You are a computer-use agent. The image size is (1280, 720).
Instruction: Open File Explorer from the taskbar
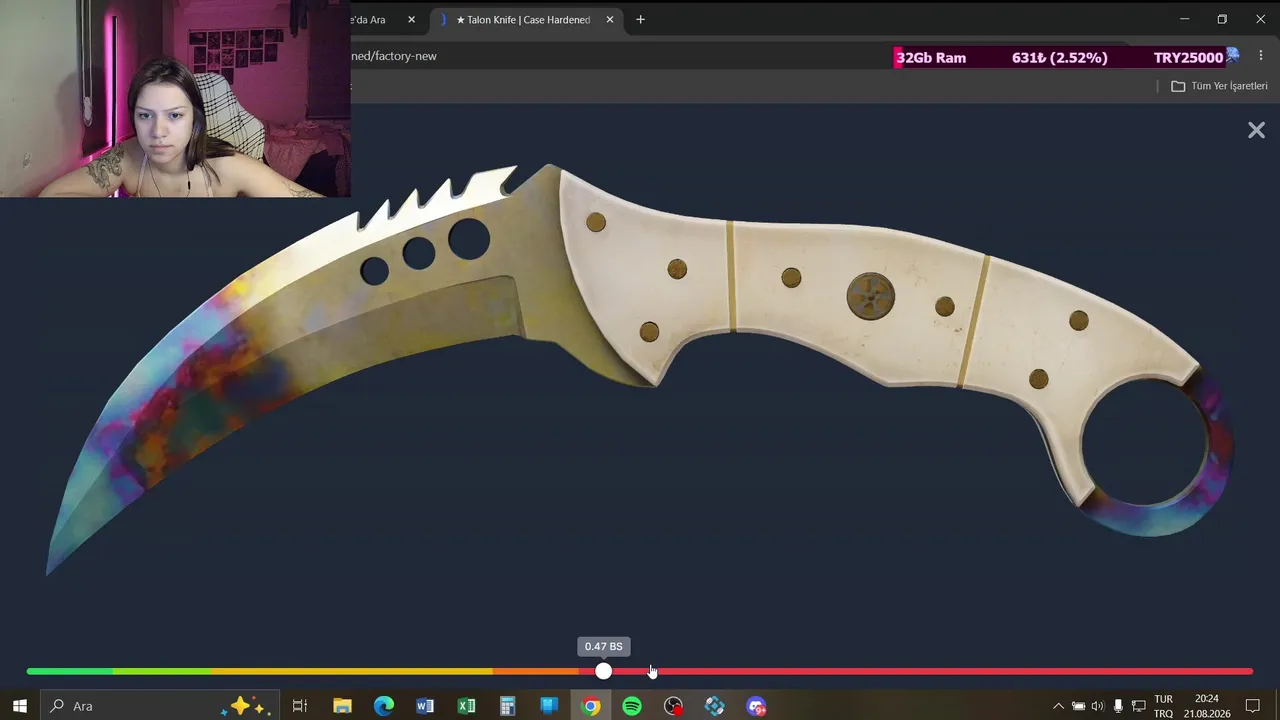342,706
